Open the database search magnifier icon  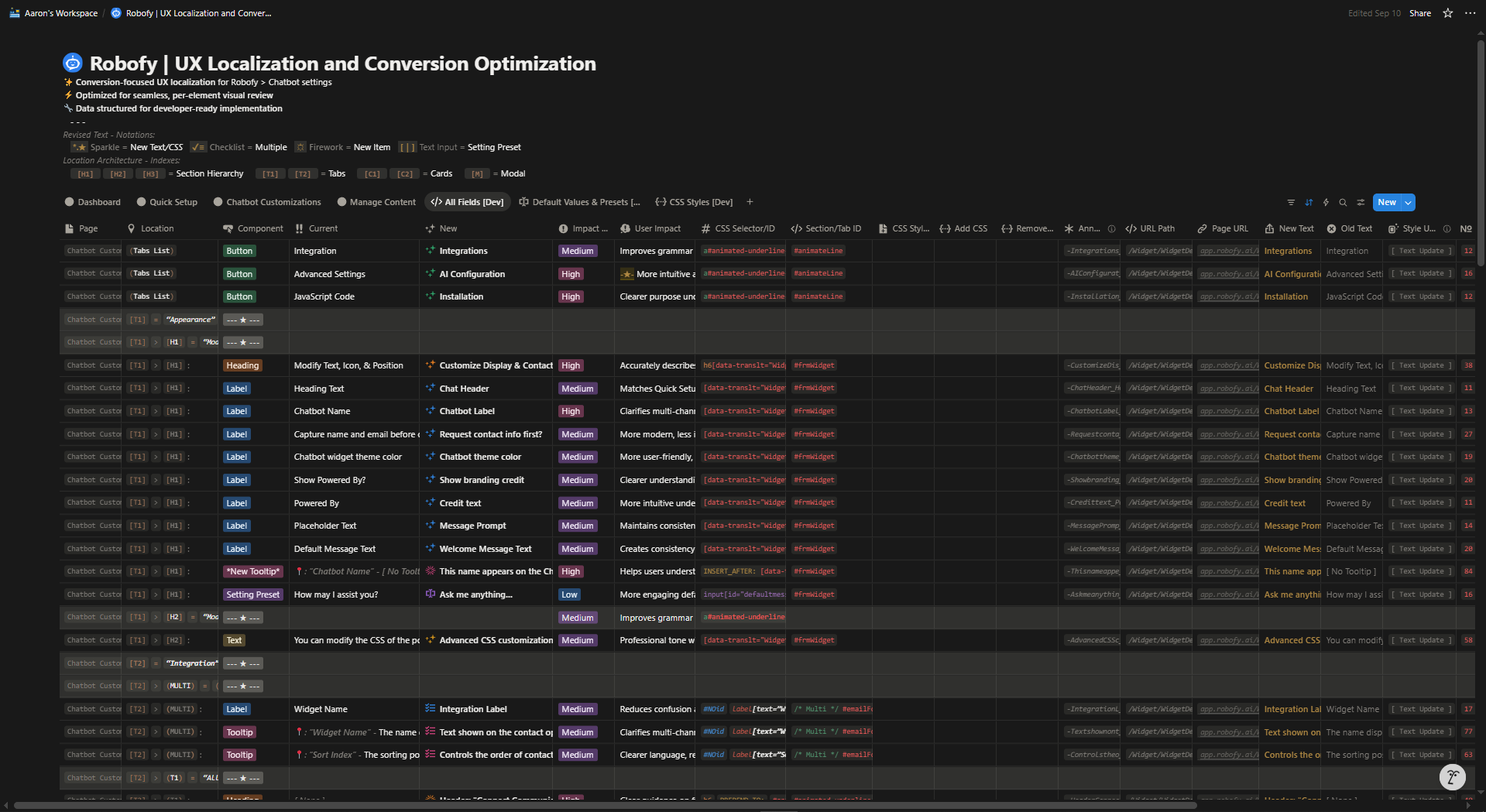click(x=1343, y=203)
